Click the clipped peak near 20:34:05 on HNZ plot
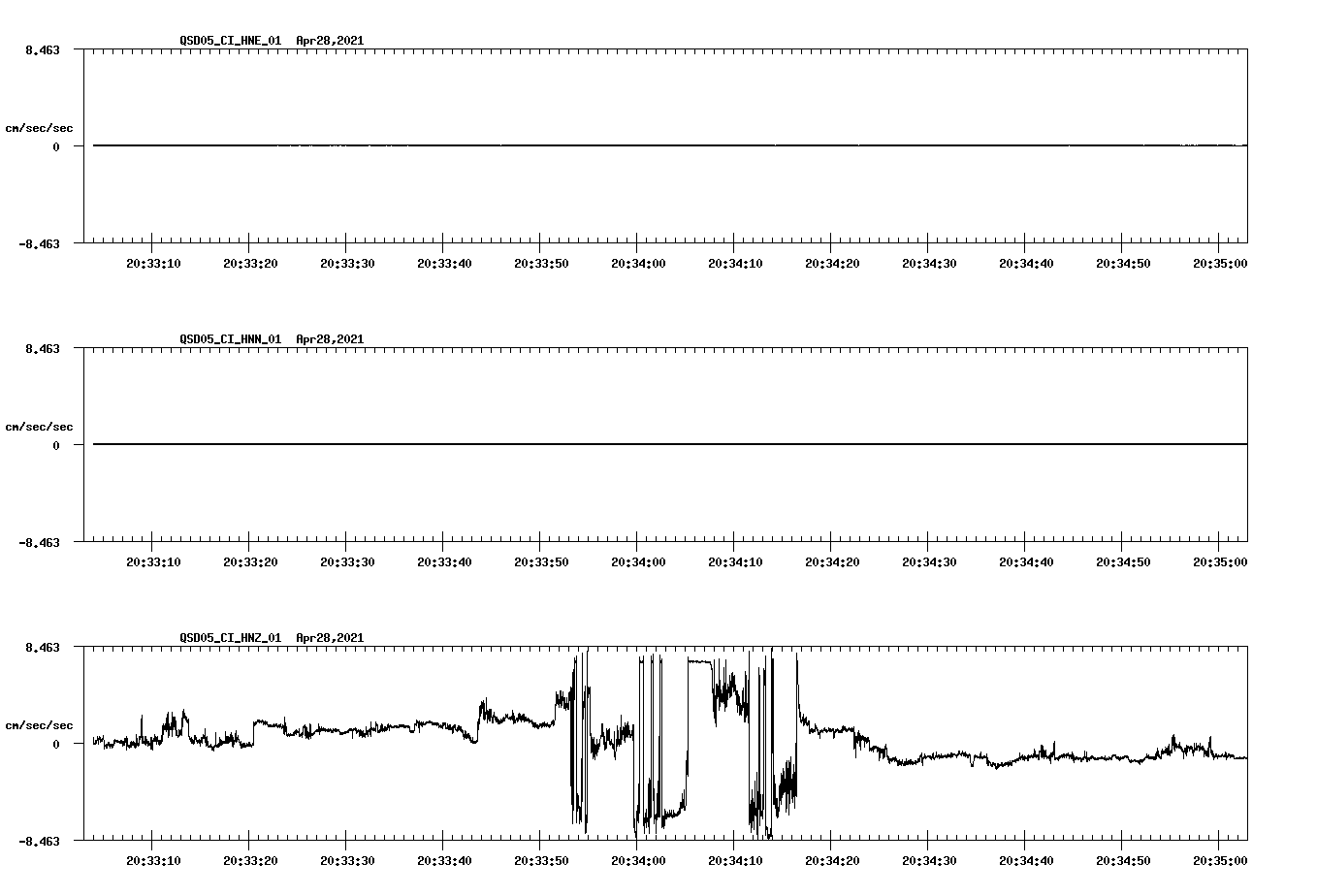Screen dimensions: 1317x896 click(696, 659)
